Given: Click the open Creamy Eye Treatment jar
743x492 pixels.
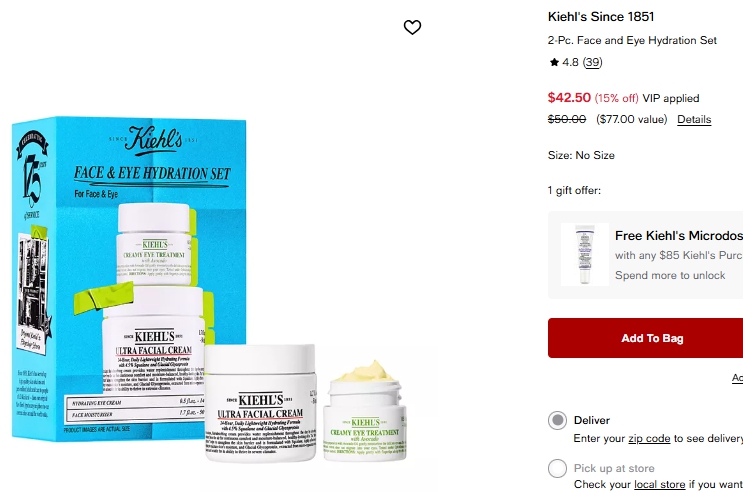Looking at the screenshot, I should [x=365, y=411].
